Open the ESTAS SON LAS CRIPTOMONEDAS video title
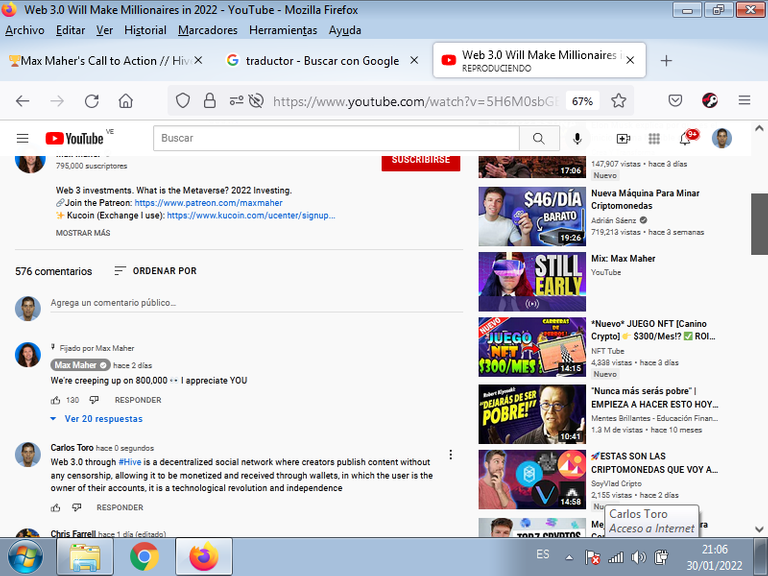 pyautogui.click(x=654, y=463)
